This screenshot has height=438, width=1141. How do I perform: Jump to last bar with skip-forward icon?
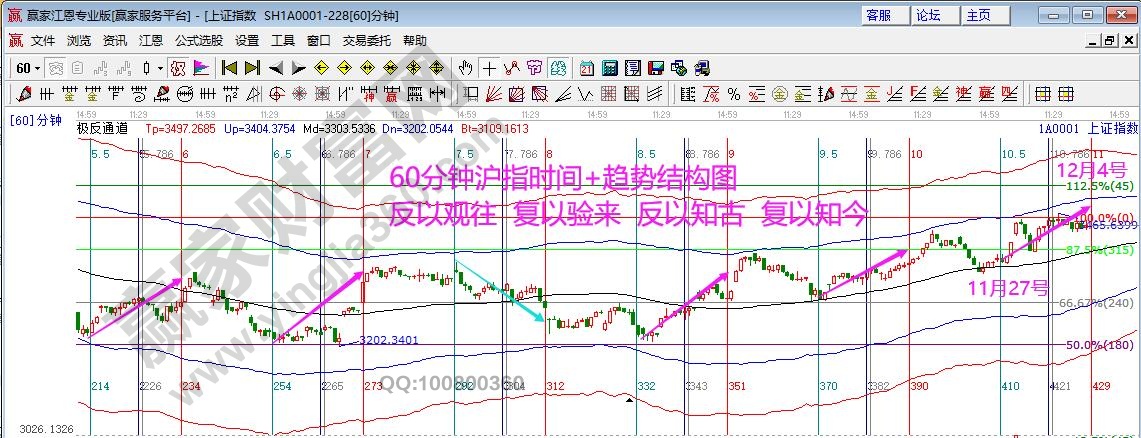click(x=252, y=68)
